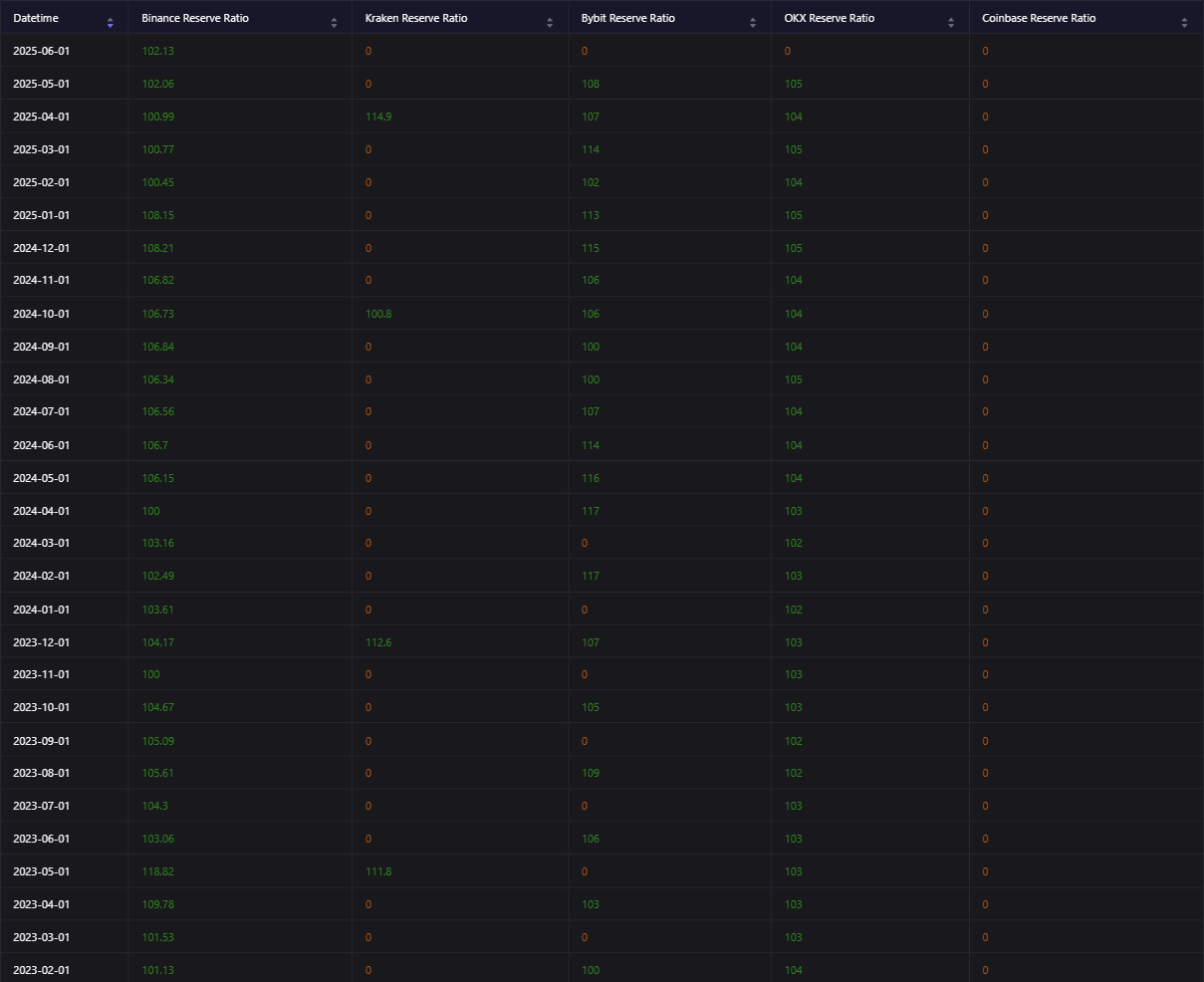Click Bybit value 109 in 2023-08-01 row

tap(591, 774)
